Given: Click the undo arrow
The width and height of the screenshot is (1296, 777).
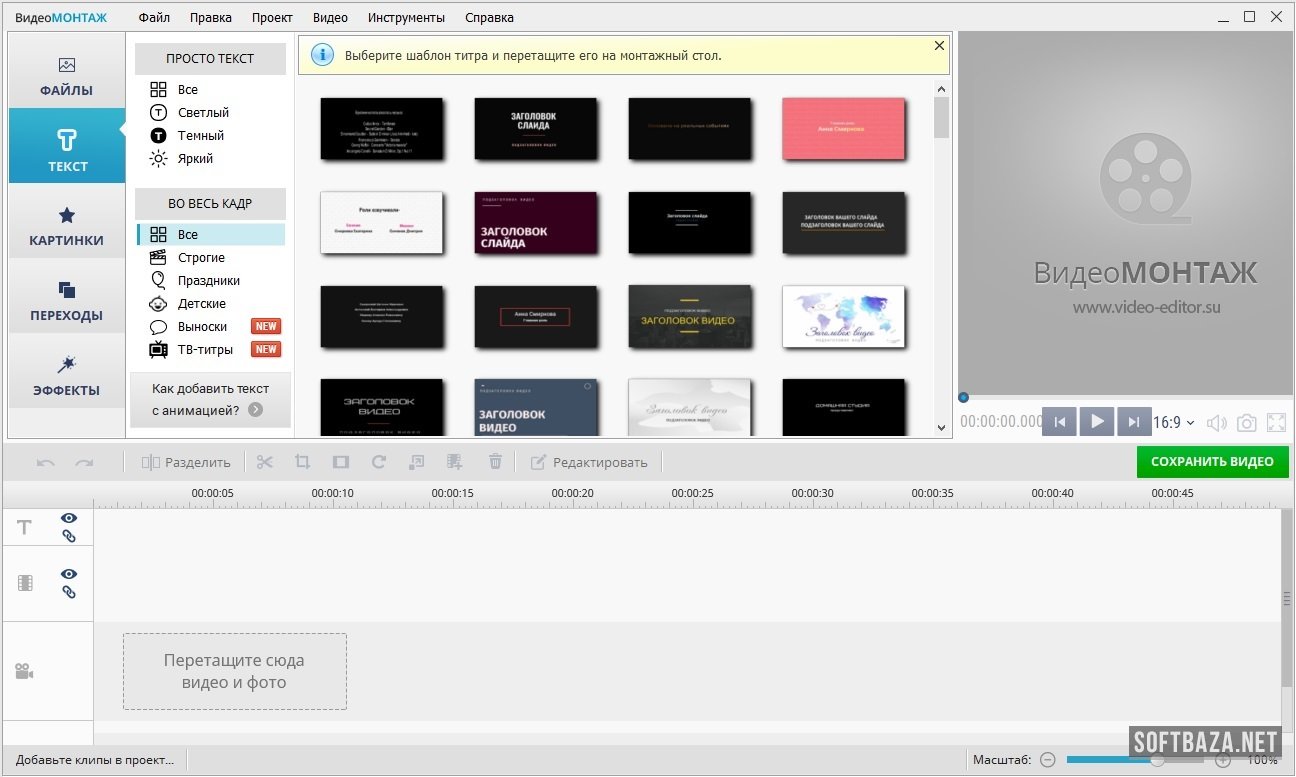Looking at the screenshot, I should point(46,462).
